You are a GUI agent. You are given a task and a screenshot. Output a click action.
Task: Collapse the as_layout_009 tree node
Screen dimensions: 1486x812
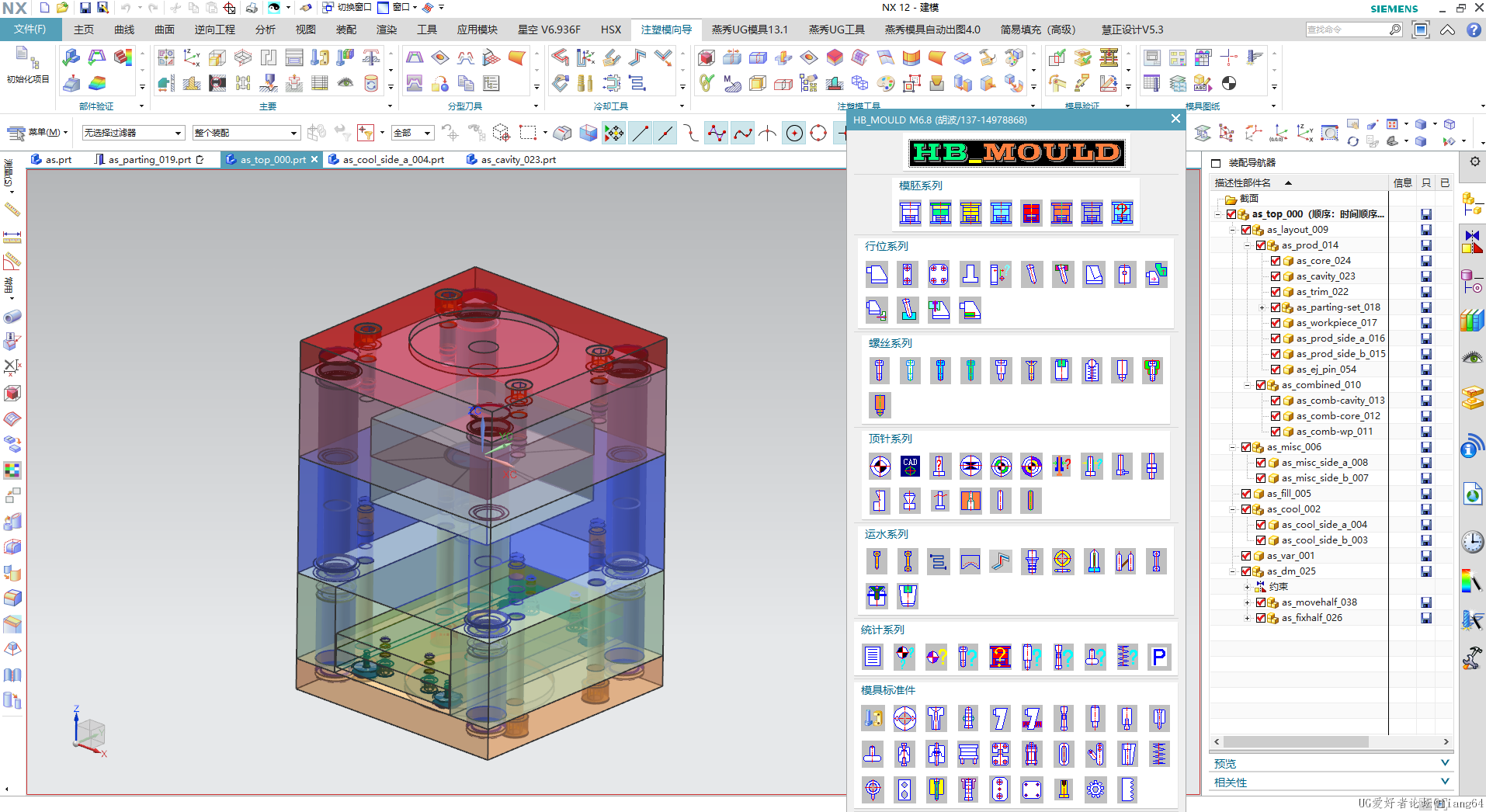point(1233,230)
